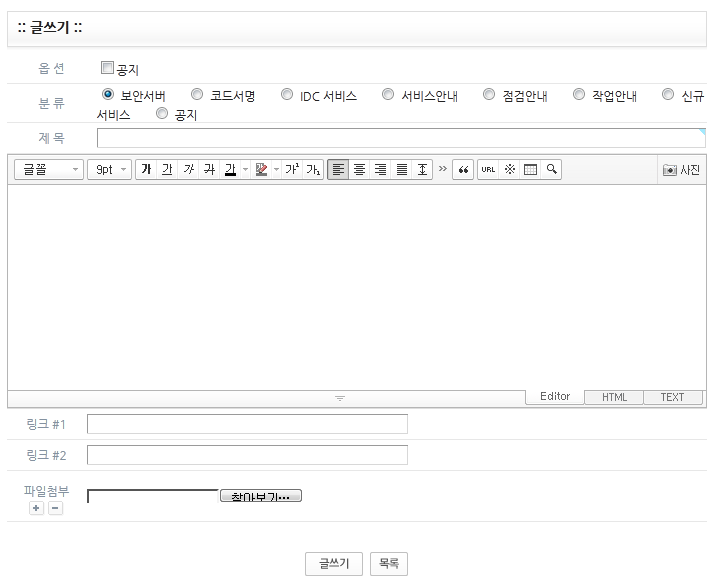Toggle bold text formatting
This screenshot has width=719, height=582.
coord(146,170)
